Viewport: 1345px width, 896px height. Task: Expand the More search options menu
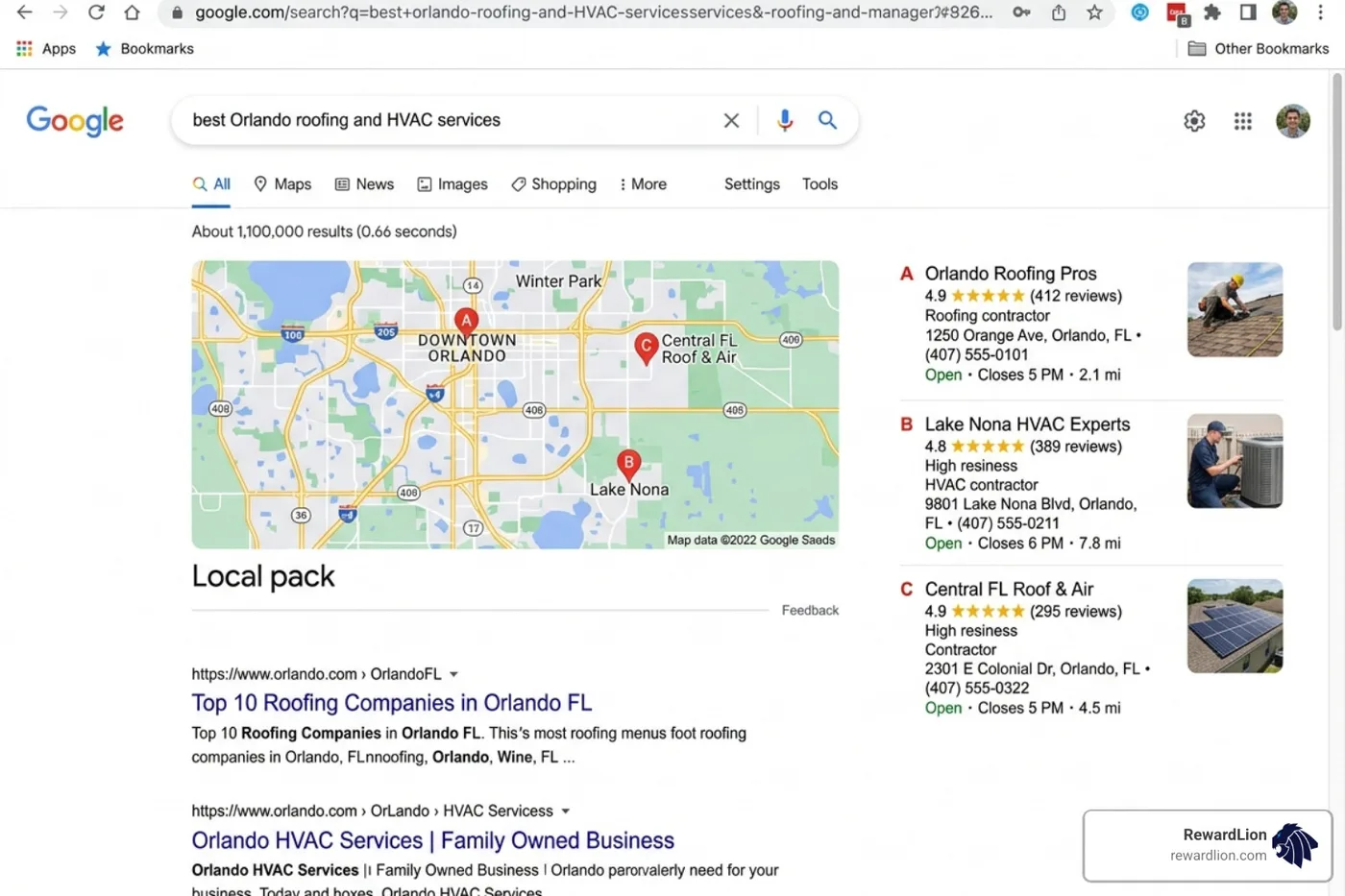(x=643, y=184)
